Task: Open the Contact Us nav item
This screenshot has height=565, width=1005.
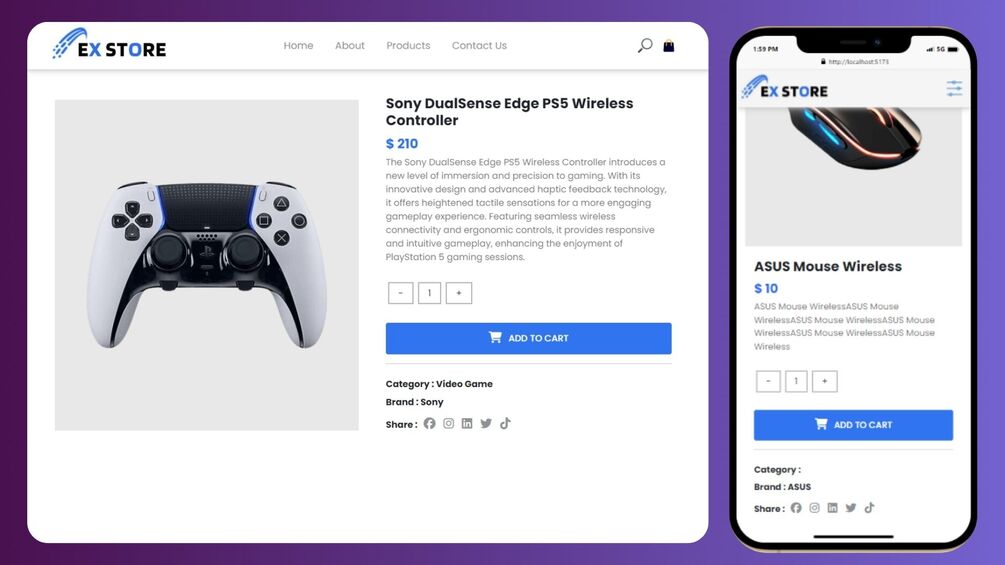Action: (479, 45)
